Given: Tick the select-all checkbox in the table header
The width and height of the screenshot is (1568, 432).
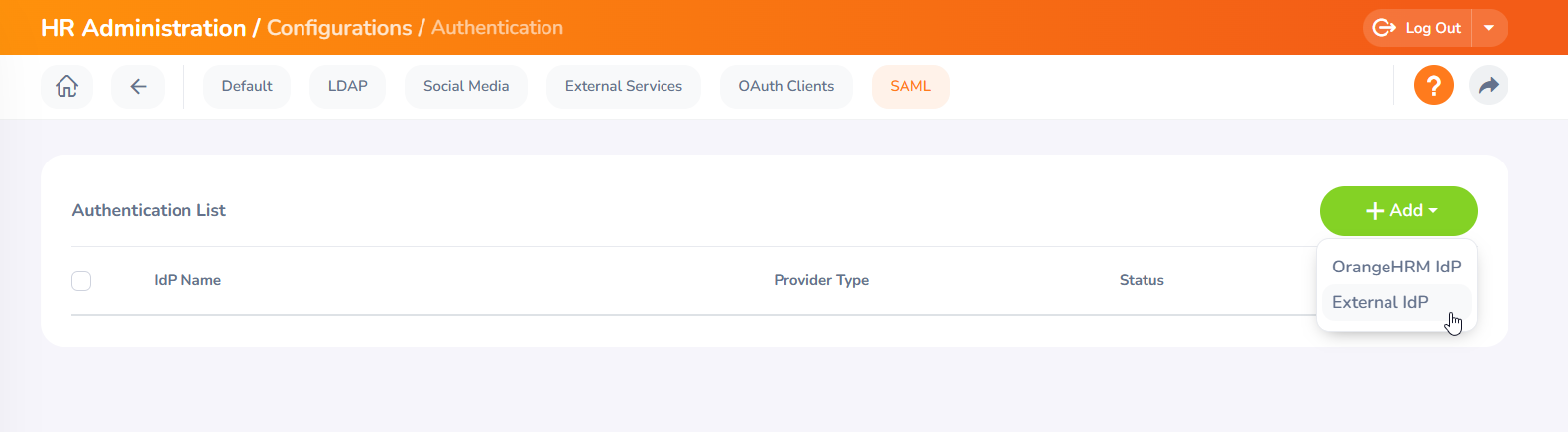Looking at the screenshot, I should click(x=81, y=281).
